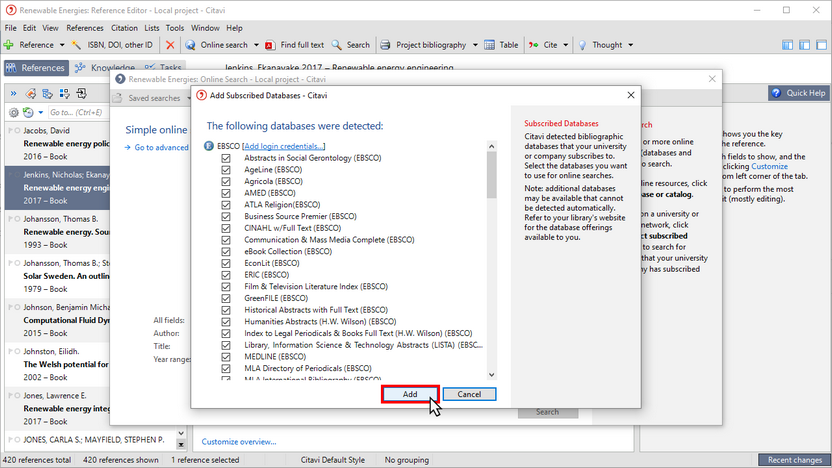This screenshot has height=468, width=832.
Task: Uncheck Abstracts in Social Gerontology (EBSCO)
Action: pos(226,158)
